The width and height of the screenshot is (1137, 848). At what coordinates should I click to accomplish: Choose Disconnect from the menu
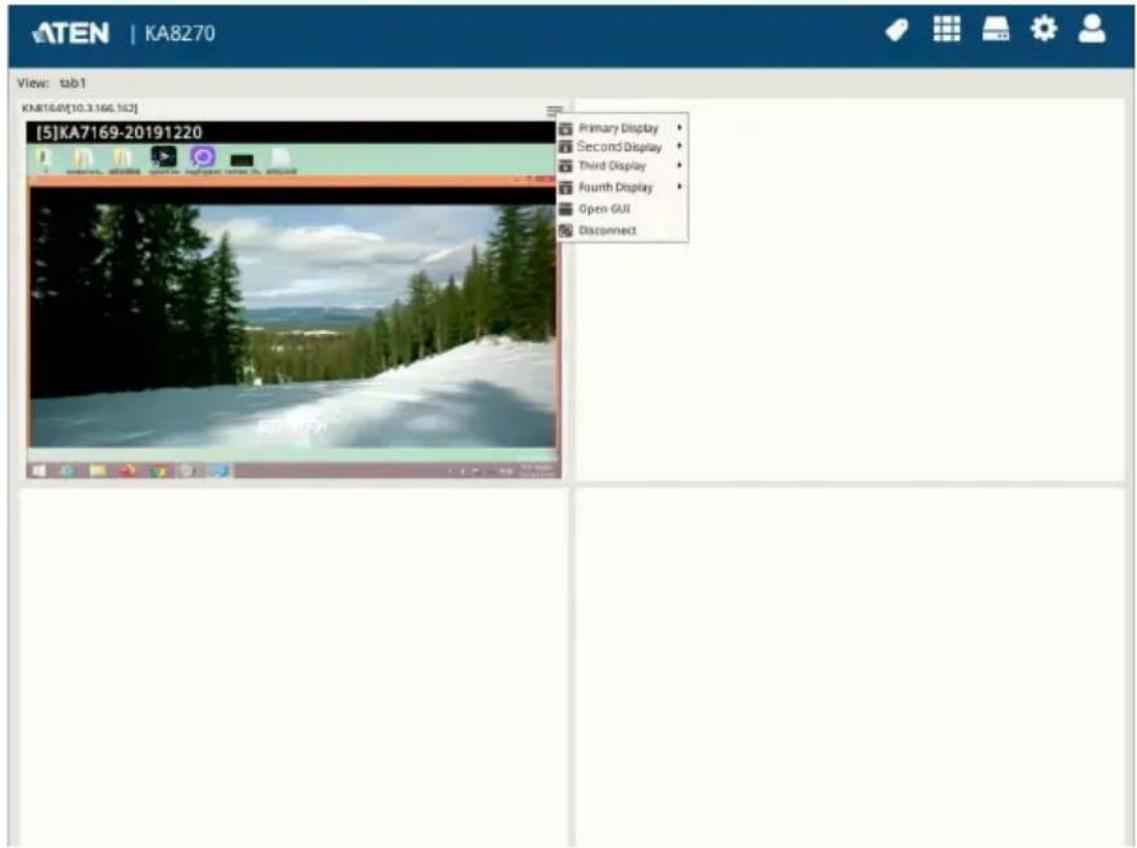pos(607,231)
